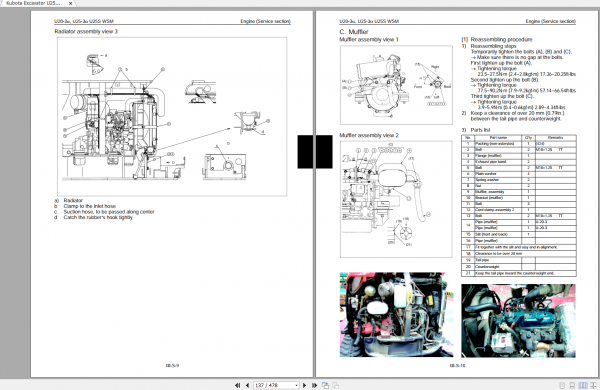Click 'Clearance to be over 20 mm' table row
This screenshot has height=390, width=600.
(x=518, y=254)
